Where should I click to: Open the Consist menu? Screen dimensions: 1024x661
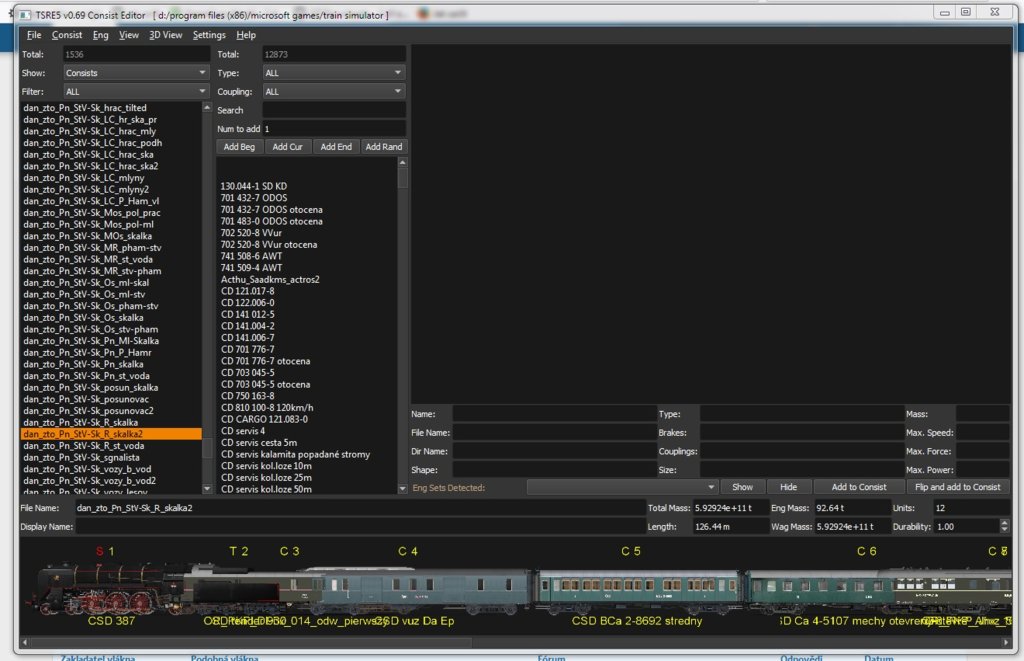[x=67, y=35]
